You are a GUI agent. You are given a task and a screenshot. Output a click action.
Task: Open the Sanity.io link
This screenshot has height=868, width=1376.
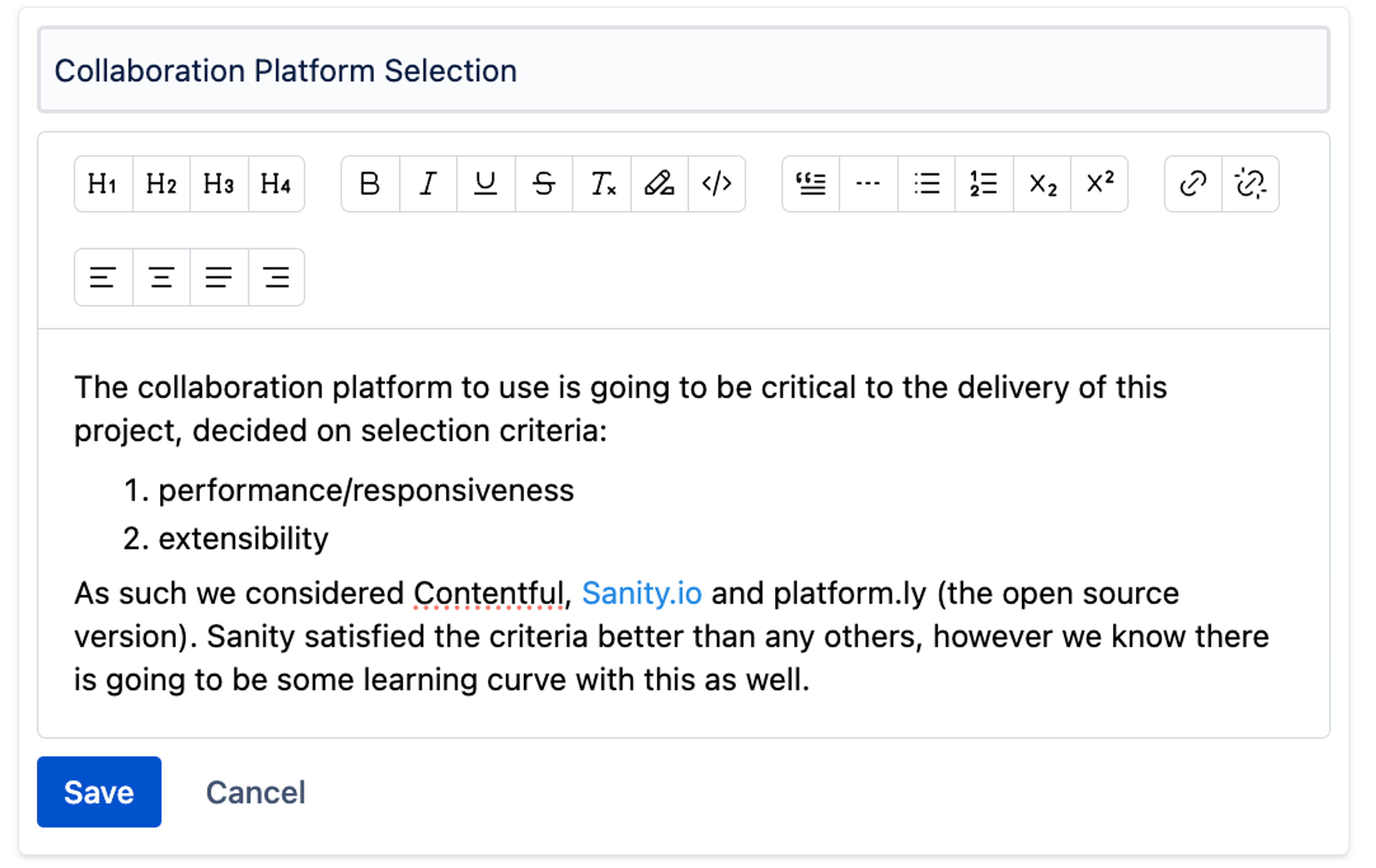tap(642, 593)
